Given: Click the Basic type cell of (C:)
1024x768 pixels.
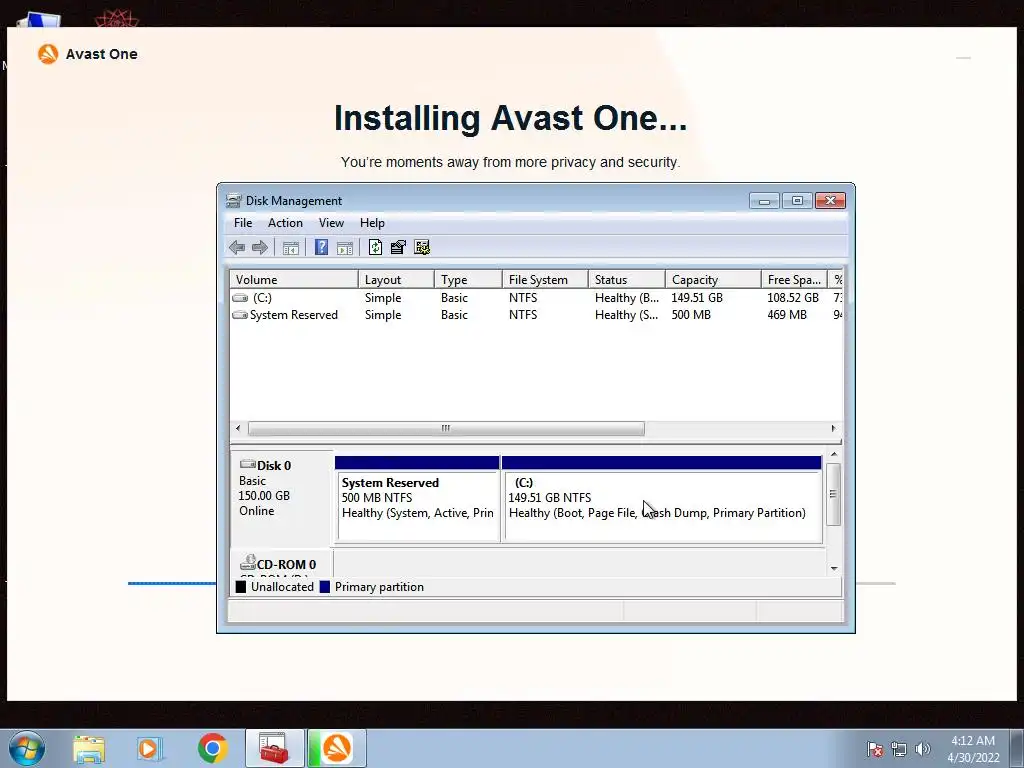Looking at the screenshot, I should click(455, 298).
